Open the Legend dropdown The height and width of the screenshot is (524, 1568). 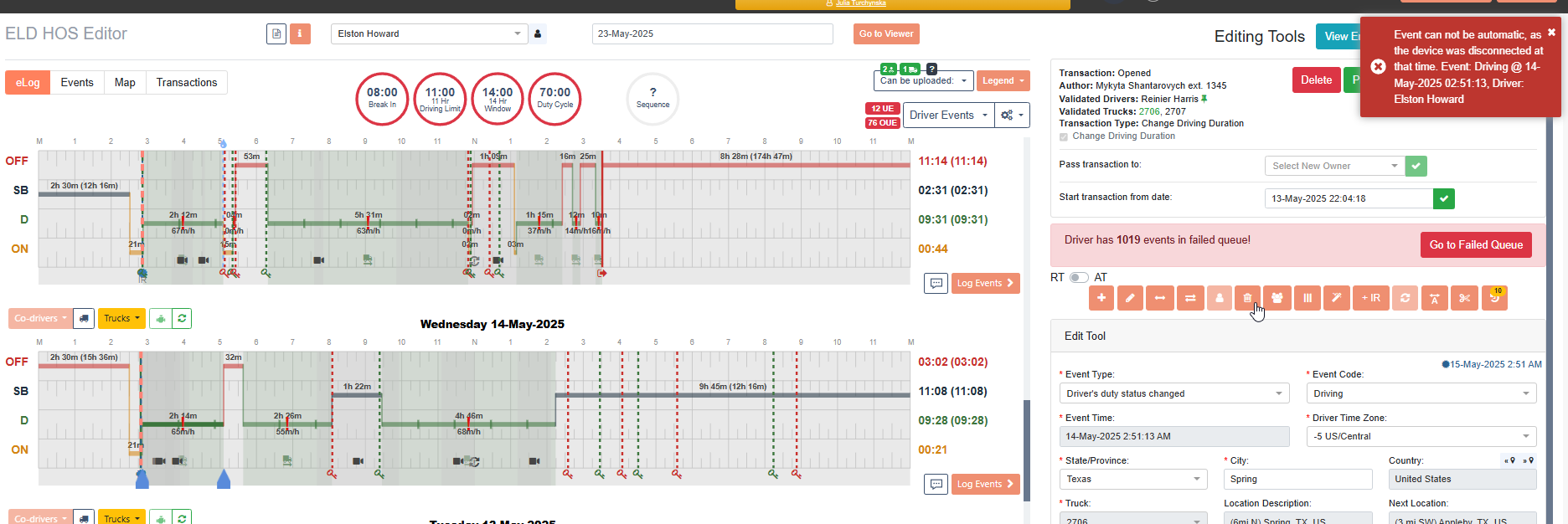click(1003, 81)
